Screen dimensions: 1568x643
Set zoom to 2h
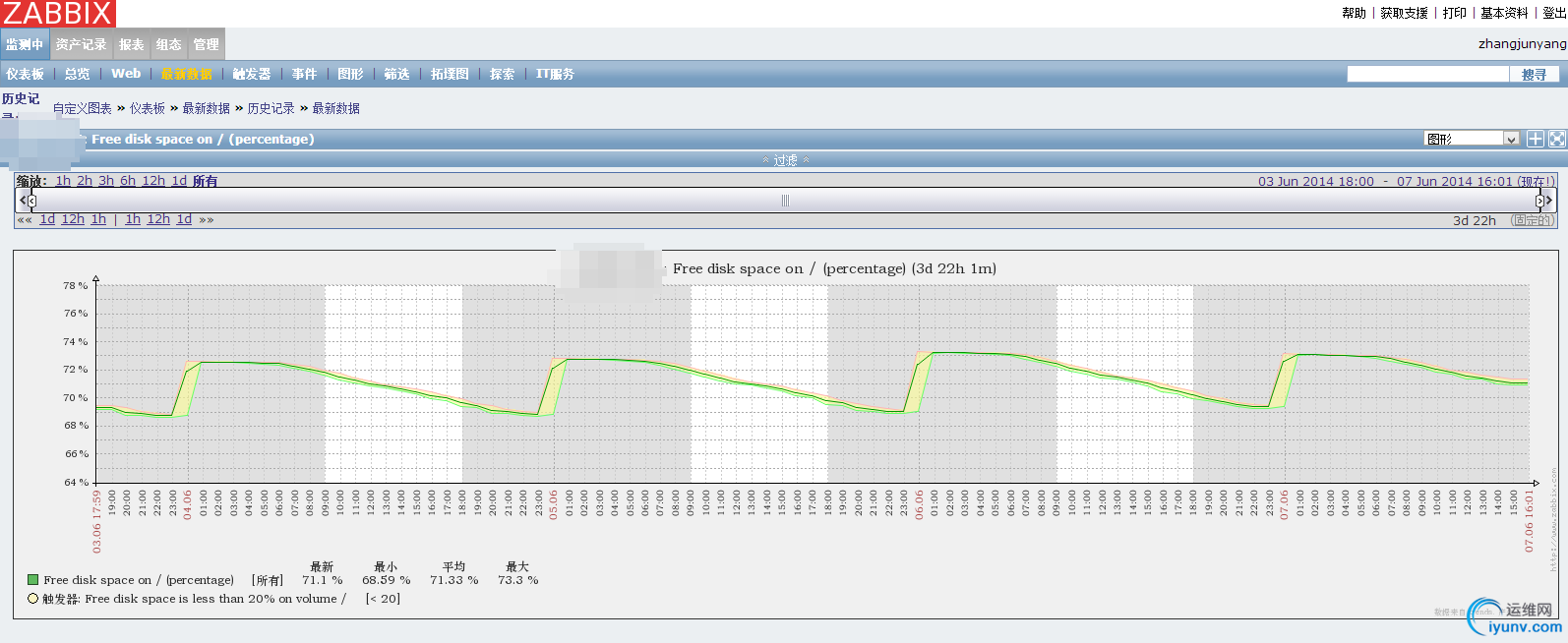85,181
